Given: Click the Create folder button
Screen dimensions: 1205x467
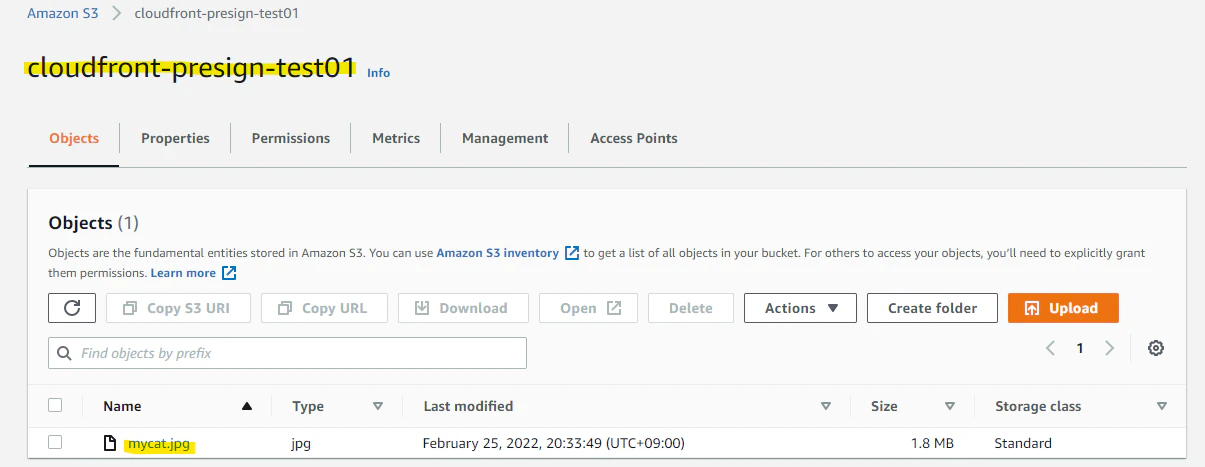Looking at the screenshot, I should [x=932, y=308].
